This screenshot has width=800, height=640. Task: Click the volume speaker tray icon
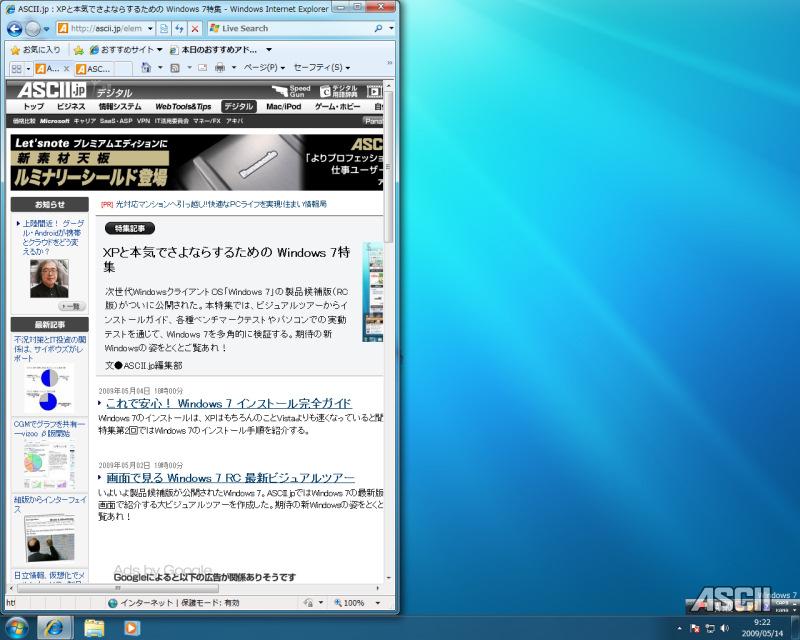(725, 628)
